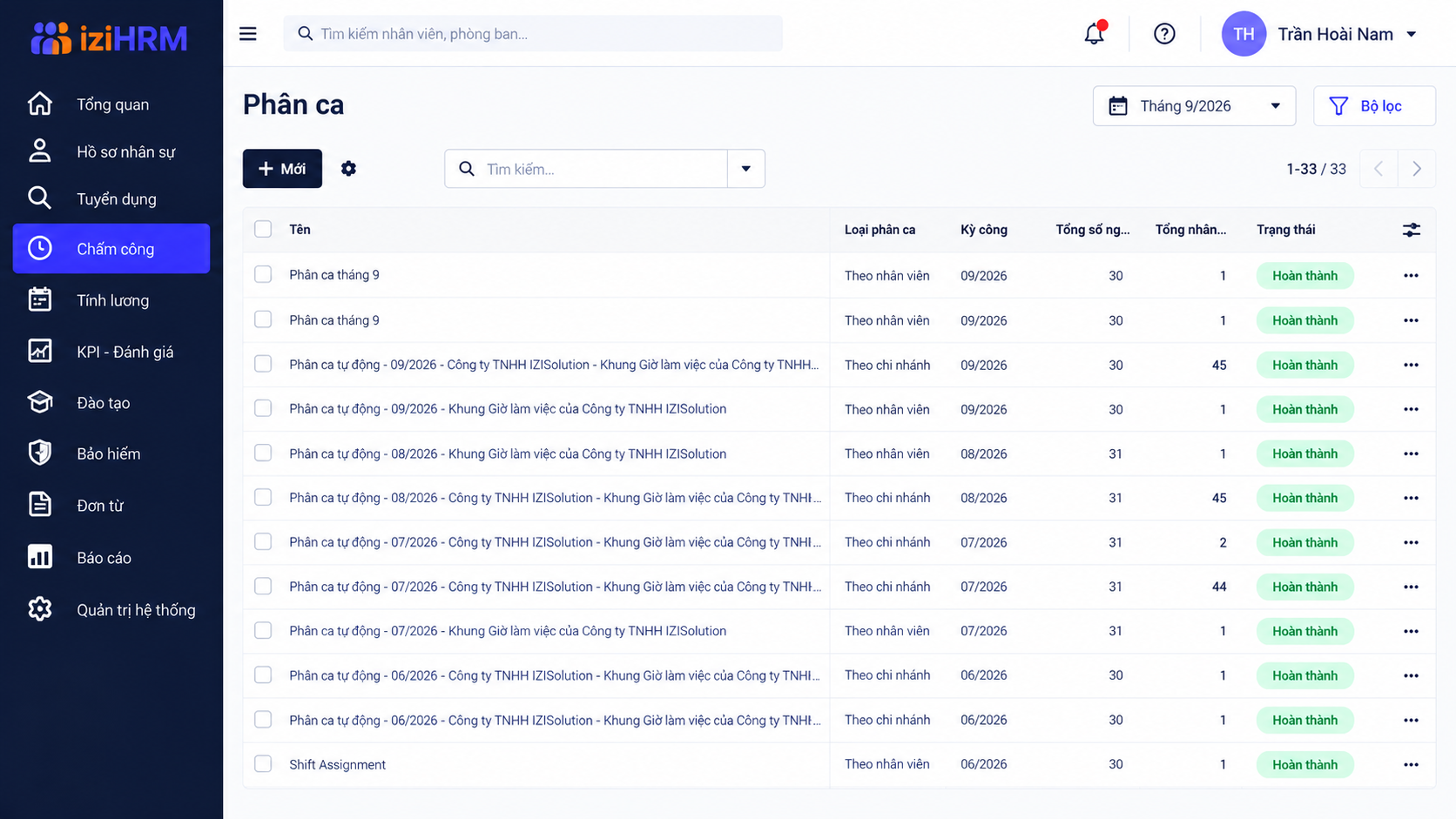Focus the Tìm kiếm table search field
Image resolution: width=1456 pixels, height=819 pixels.
pyautogui.click(x=586, y=169)
